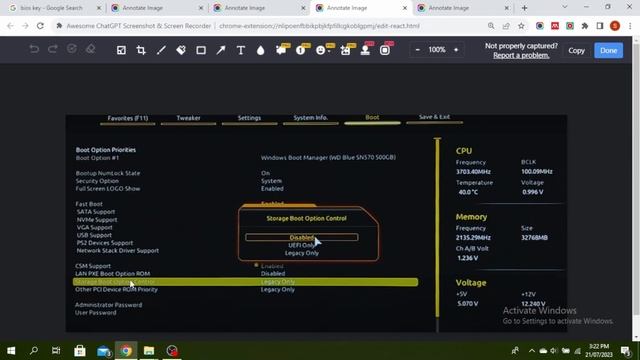
Task: Open the volume control in tray
Action: [553, 351]
